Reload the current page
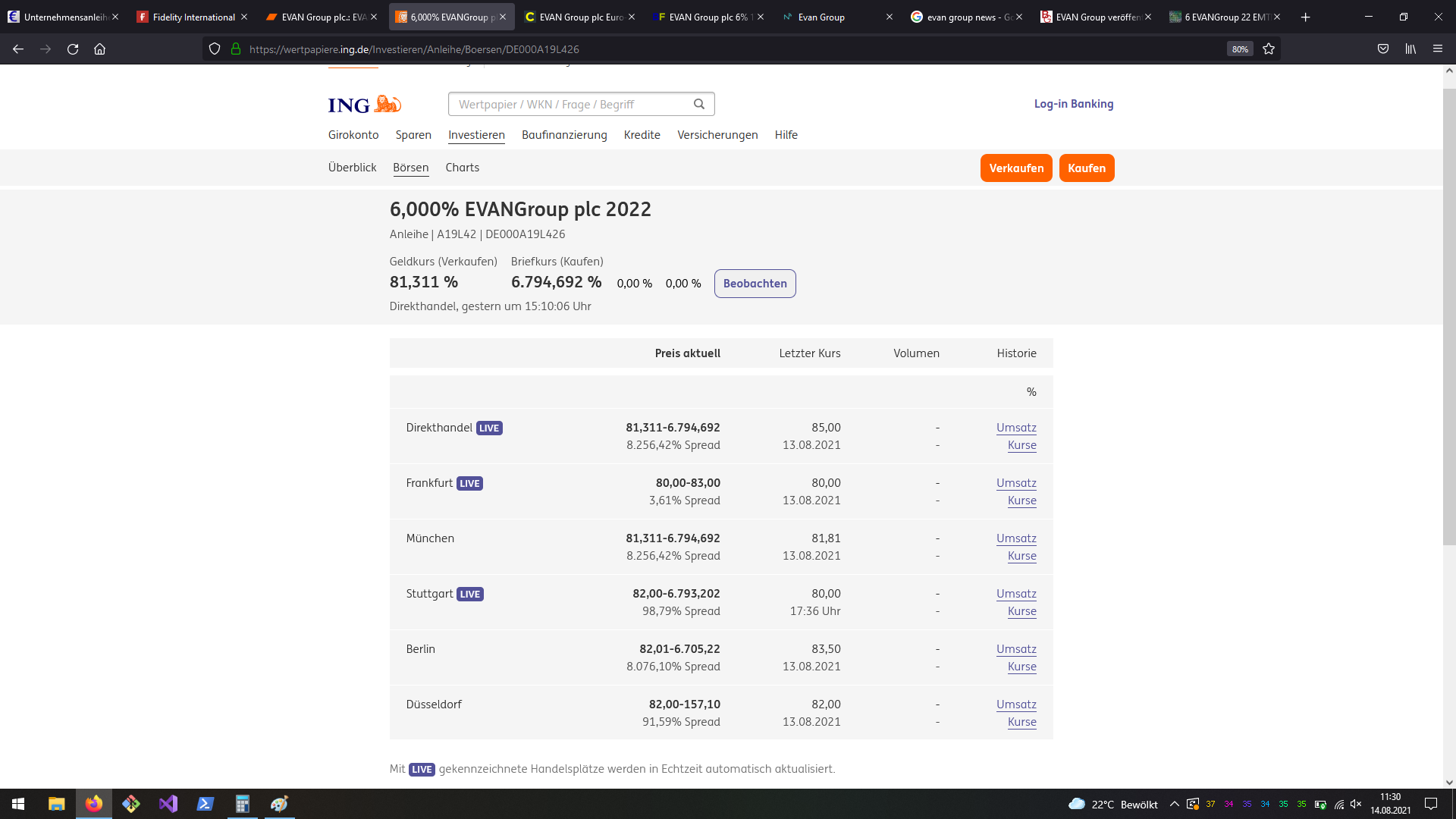1456x819 pixels. click(x=73, y=49)
